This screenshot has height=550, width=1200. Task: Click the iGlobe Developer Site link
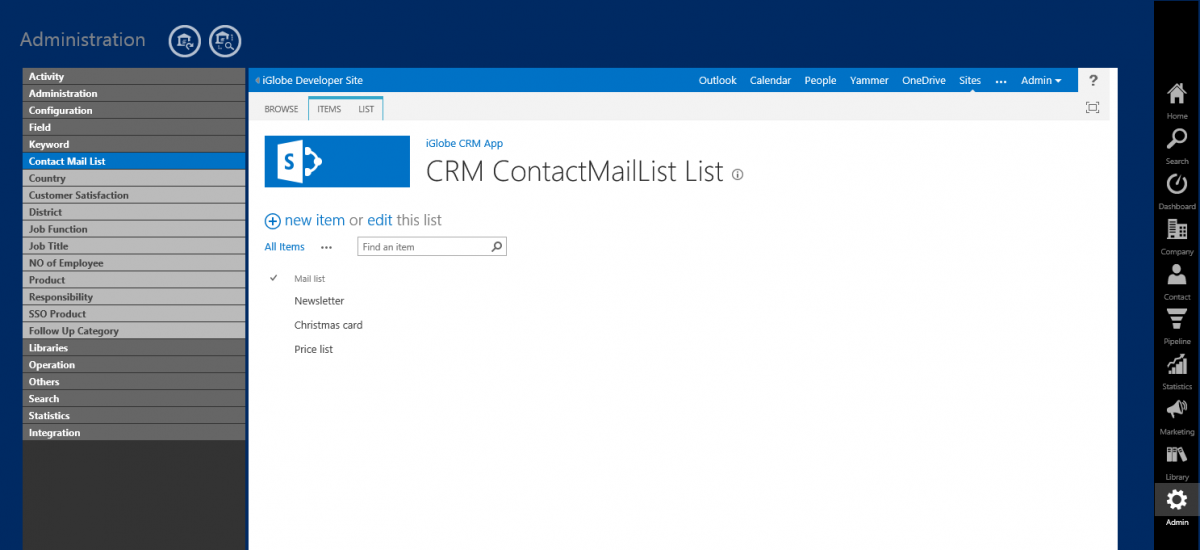[x=312, y=80]
